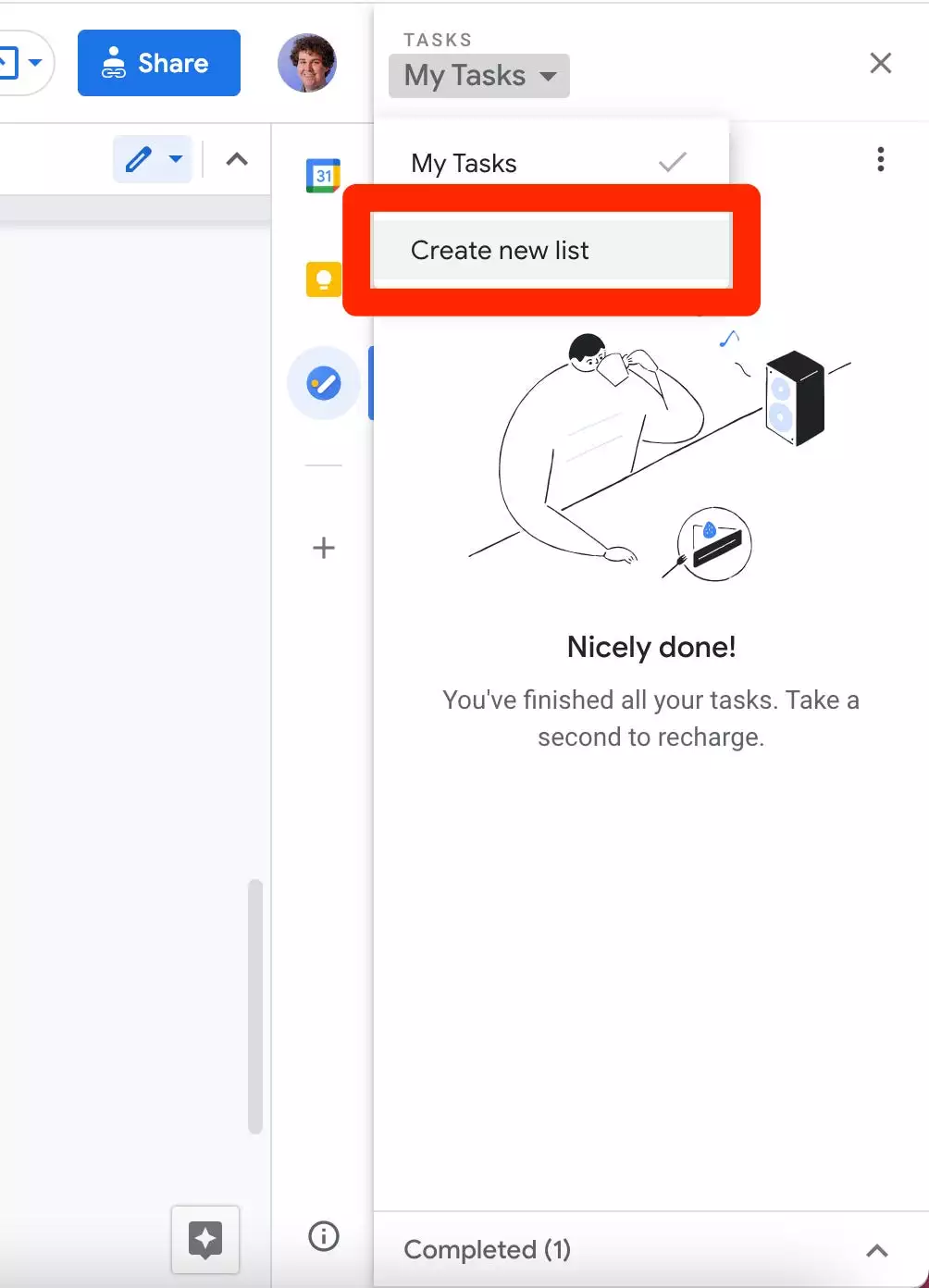Select My Tasks in the list menu
The image size is (929, 1288).
(464, 164)
